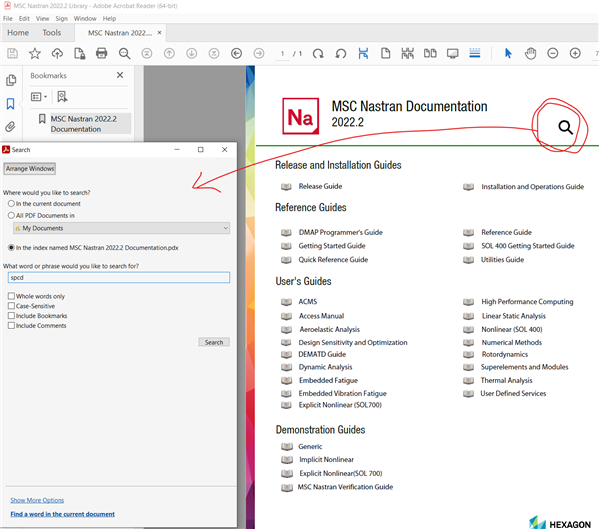Screen dimensions: 599x529
Task: Open the Quick Reference Guide link
Action: click(333, 260)
